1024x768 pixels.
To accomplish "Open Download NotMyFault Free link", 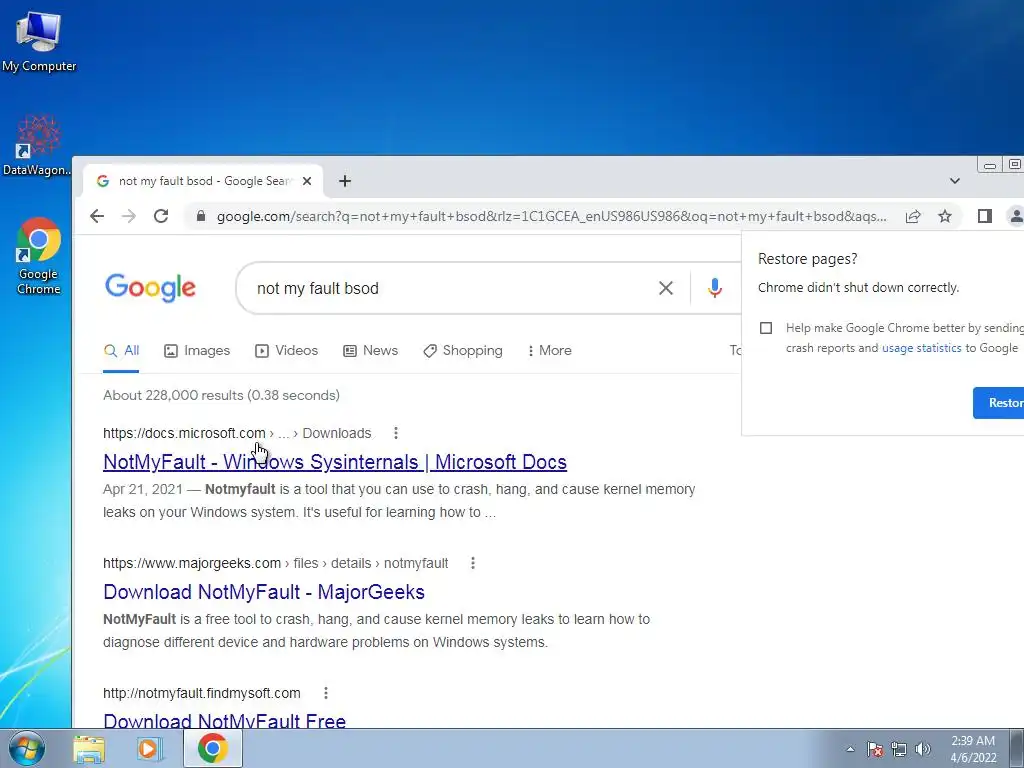I will (x=225, y=720).
